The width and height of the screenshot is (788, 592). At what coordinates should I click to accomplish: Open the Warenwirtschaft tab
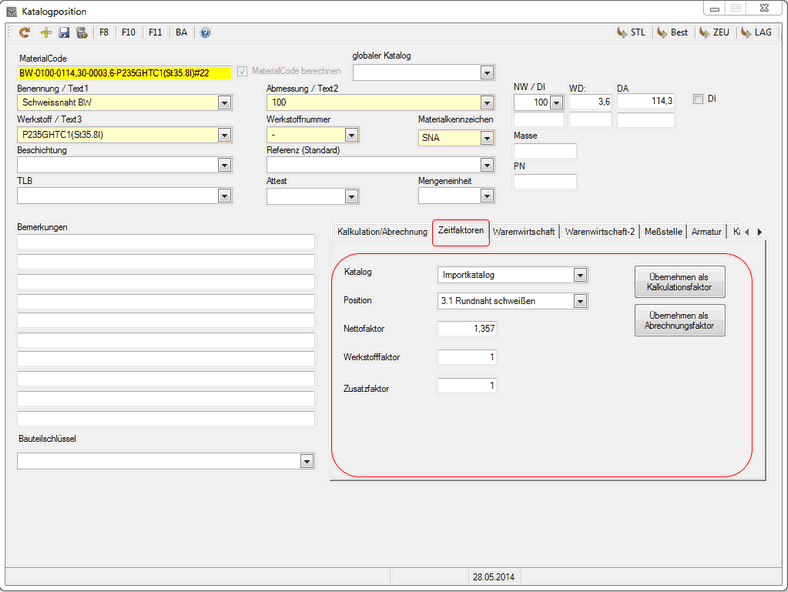point(524,232)
